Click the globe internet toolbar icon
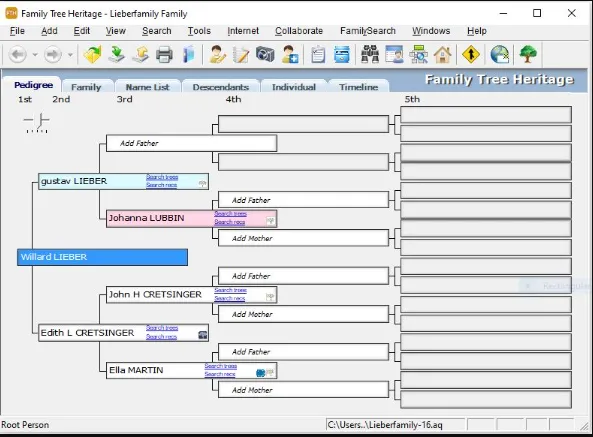Image resolution: width=593 pixels, height=437 pixels. pos(499,54)
